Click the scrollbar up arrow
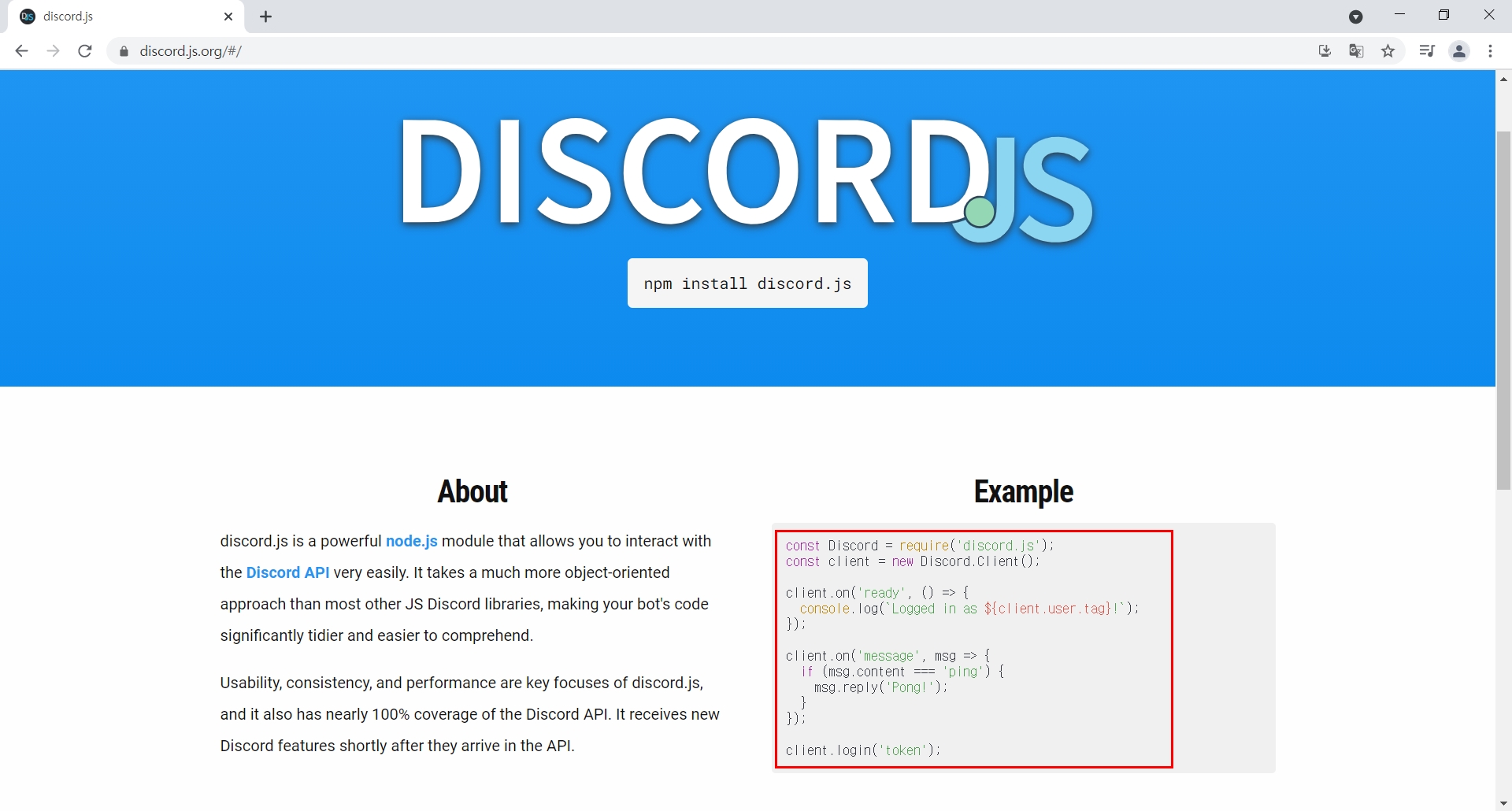This screenshot has width=1512, height=811. (1503, 79)
